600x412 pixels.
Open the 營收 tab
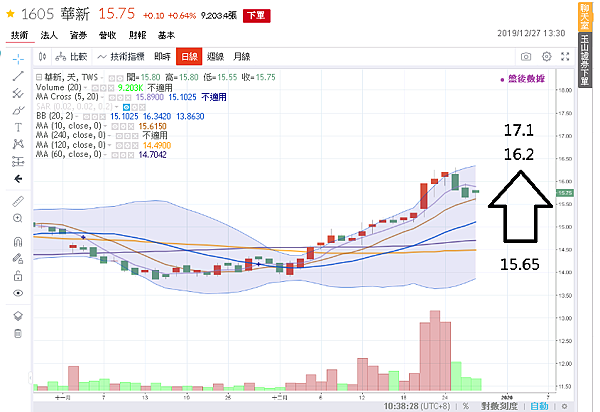[x=108, y=35]
